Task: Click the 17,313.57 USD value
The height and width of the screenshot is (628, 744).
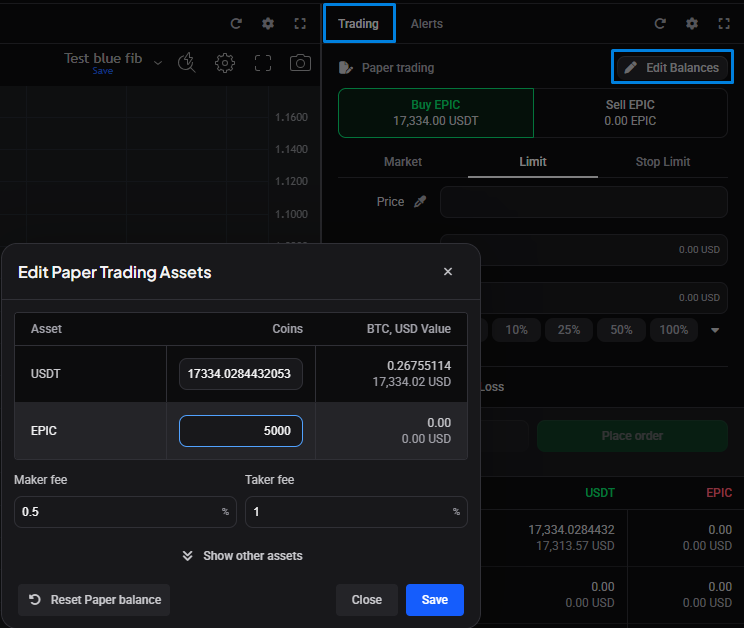Action: point(575,546)
